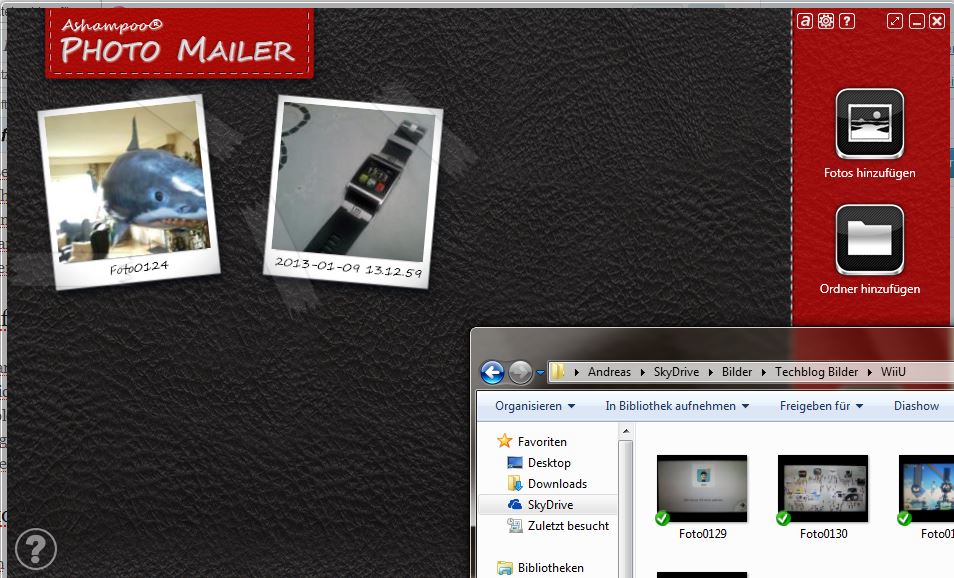954x578 pixels.
Task: Click the Fotos hinzufügen picture icon
Action: tap(869, 123)
